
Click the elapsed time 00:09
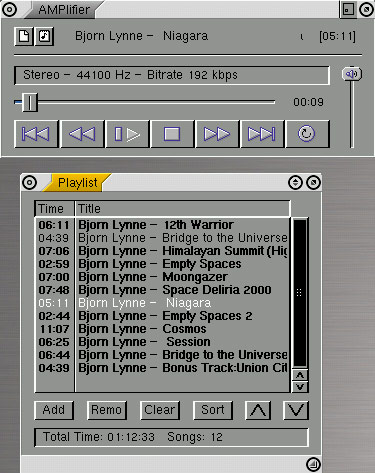coord(308,102)
